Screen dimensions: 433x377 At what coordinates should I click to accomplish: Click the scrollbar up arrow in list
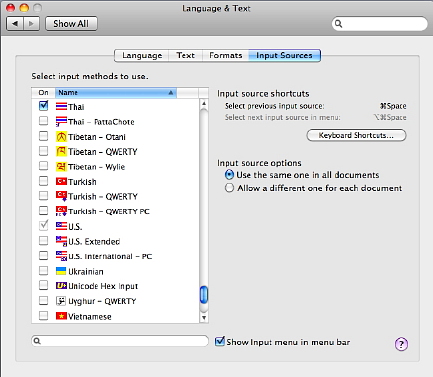pyautogui.click(x=204, y=104)
